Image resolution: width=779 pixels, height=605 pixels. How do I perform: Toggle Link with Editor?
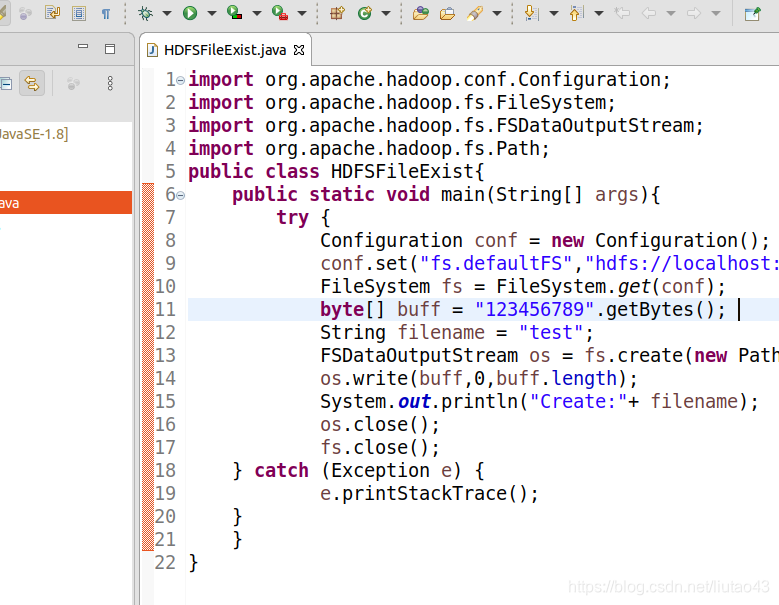click(x=32, y=83)
